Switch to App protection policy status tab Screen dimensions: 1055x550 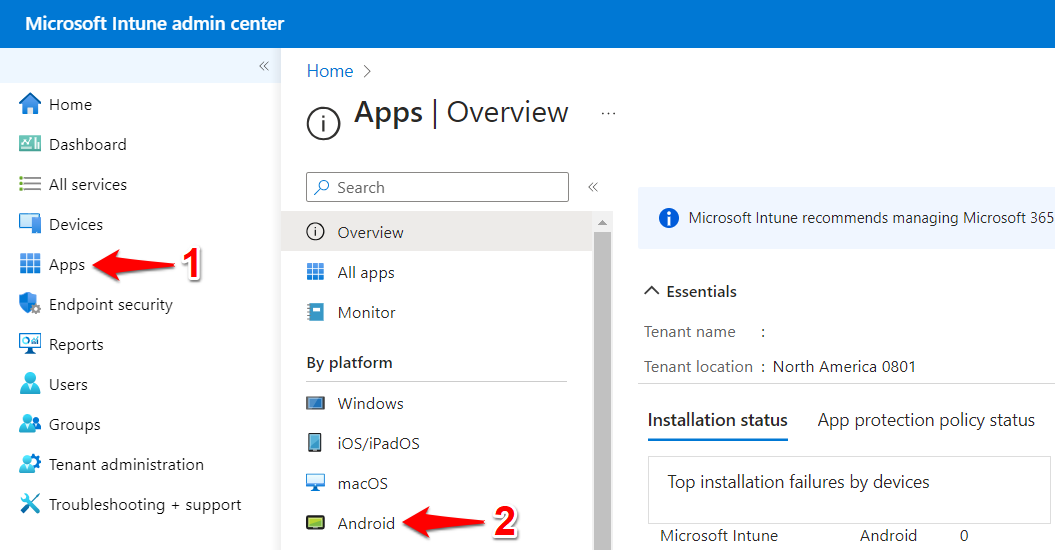(x=926, y=420)
